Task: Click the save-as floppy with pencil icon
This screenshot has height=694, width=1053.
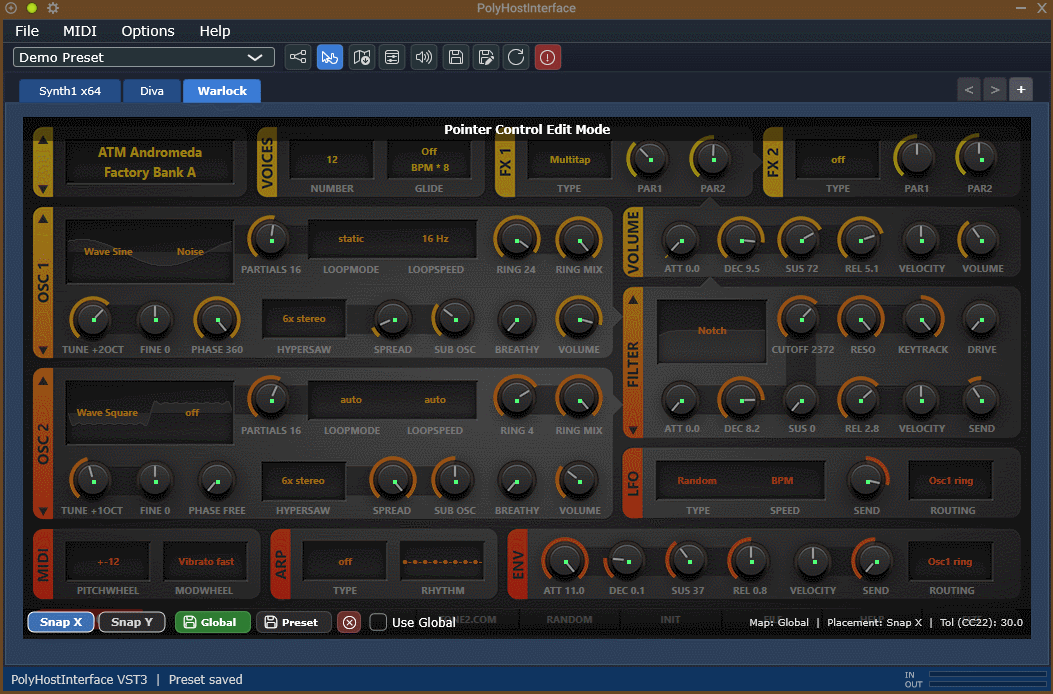Action: pyautogui.click(x=486, y=57)
